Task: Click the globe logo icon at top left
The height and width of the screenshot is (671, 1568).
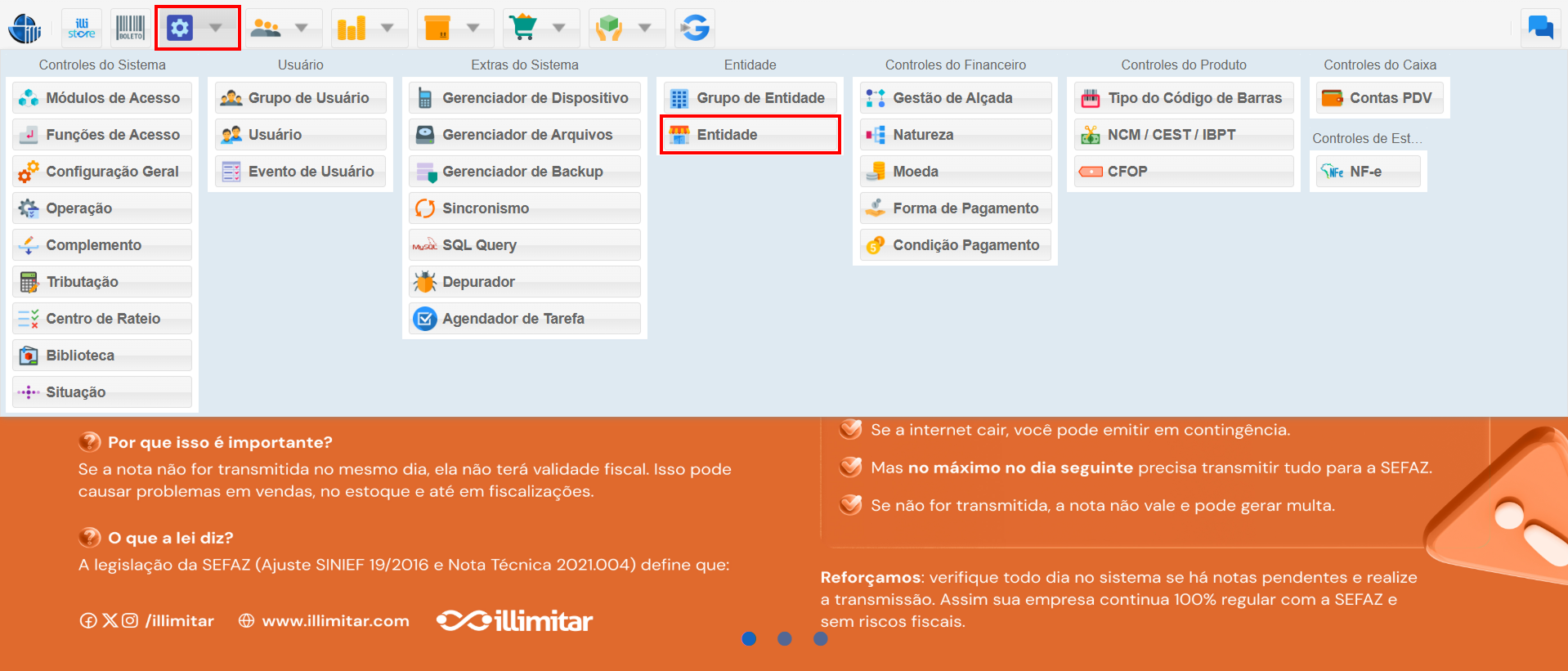Action: click(25, 29)
